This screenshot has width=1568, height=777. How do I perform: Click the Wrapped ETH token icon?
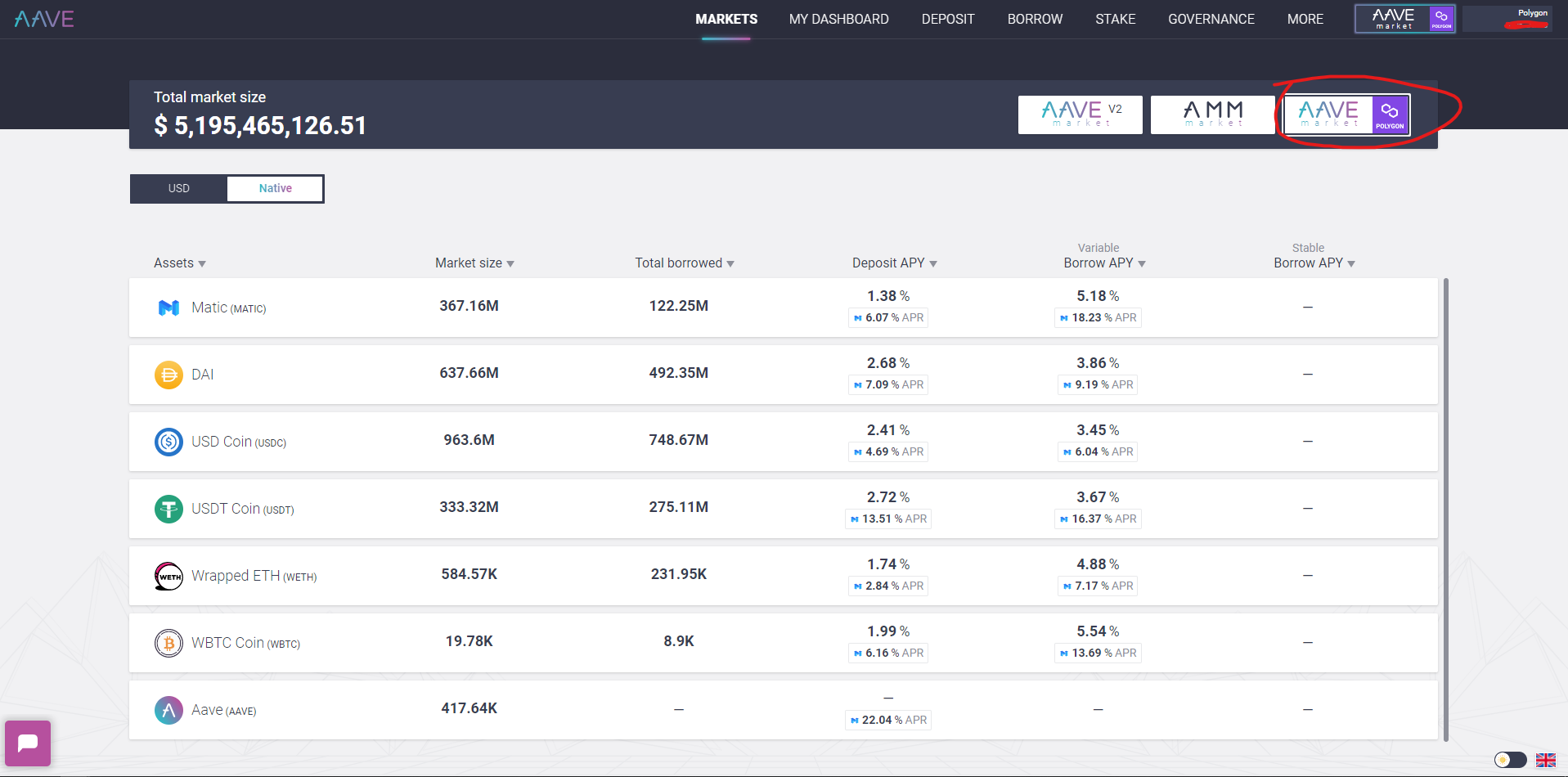[168, 576]
